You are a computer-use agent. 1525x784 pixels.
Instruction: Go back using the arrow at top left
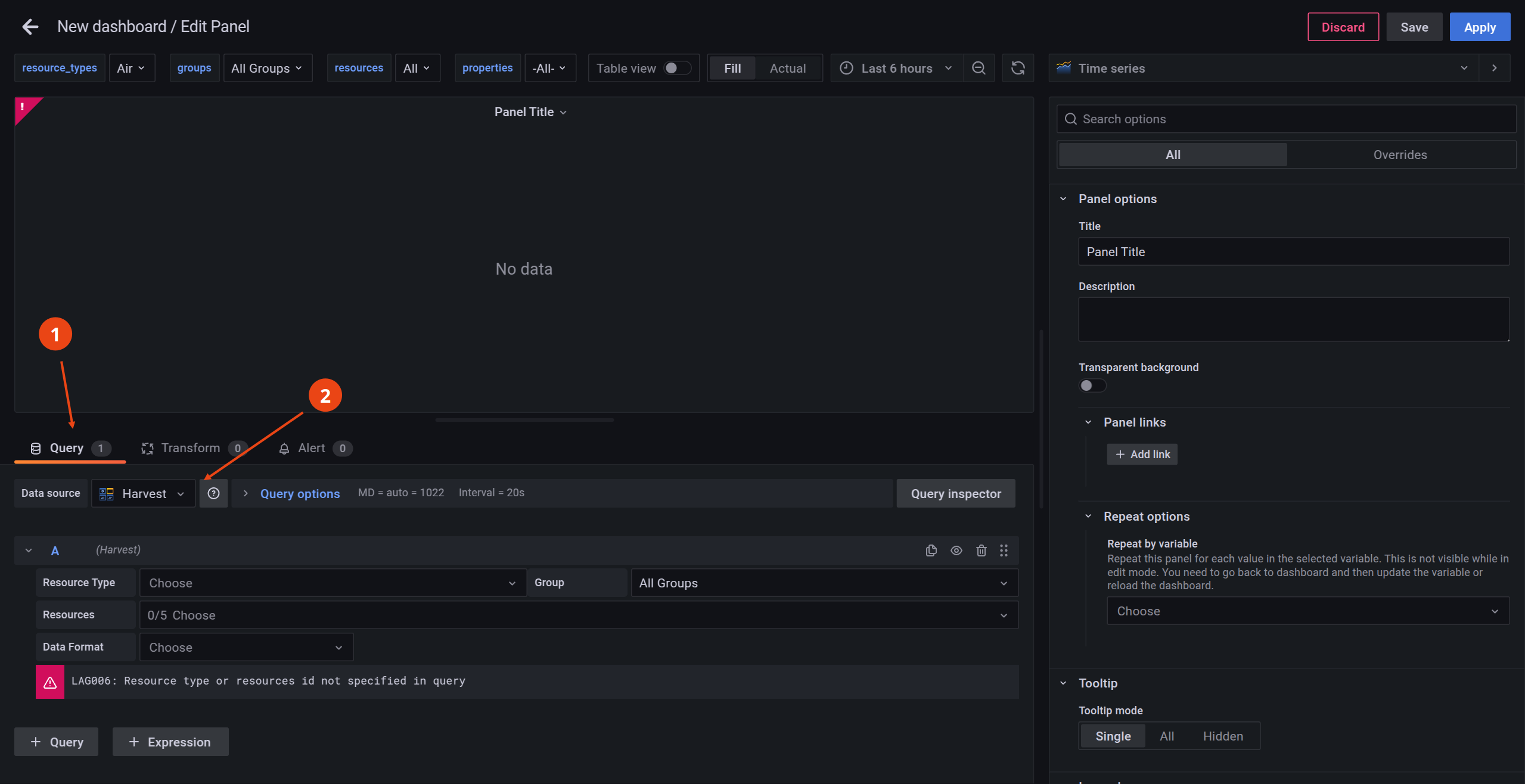click(29, 26)
